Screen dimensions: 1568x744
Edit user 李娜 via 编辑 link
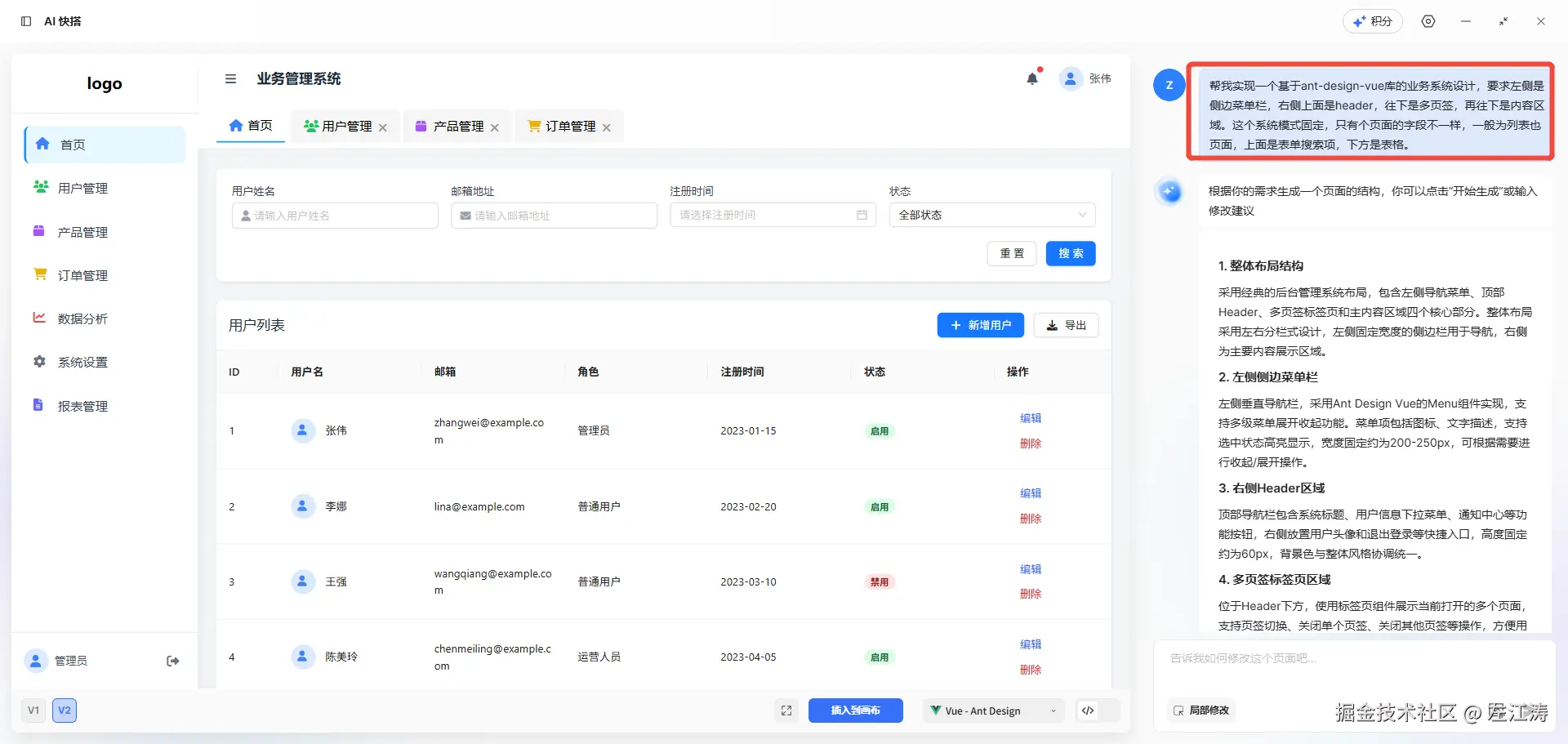pyautogui.click(x=1031, y=493)
